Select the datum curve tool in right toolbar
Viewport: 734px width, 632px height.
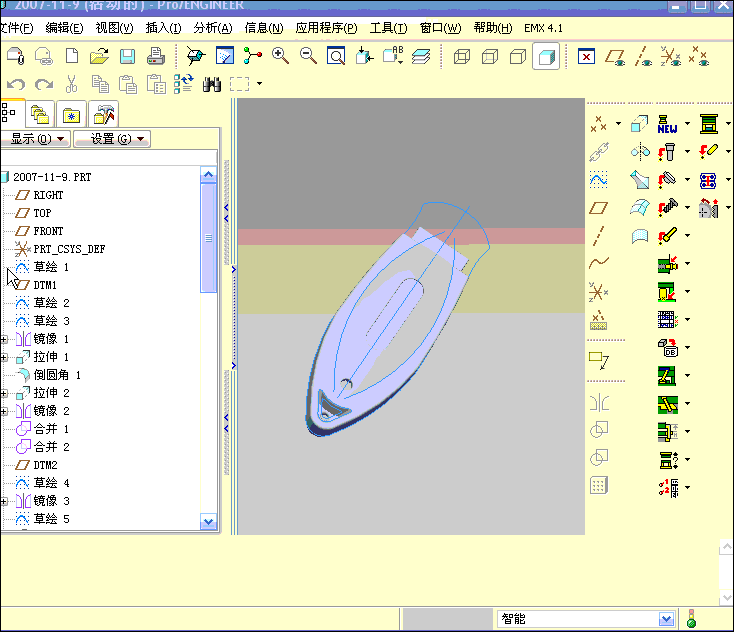coord(599,263)
